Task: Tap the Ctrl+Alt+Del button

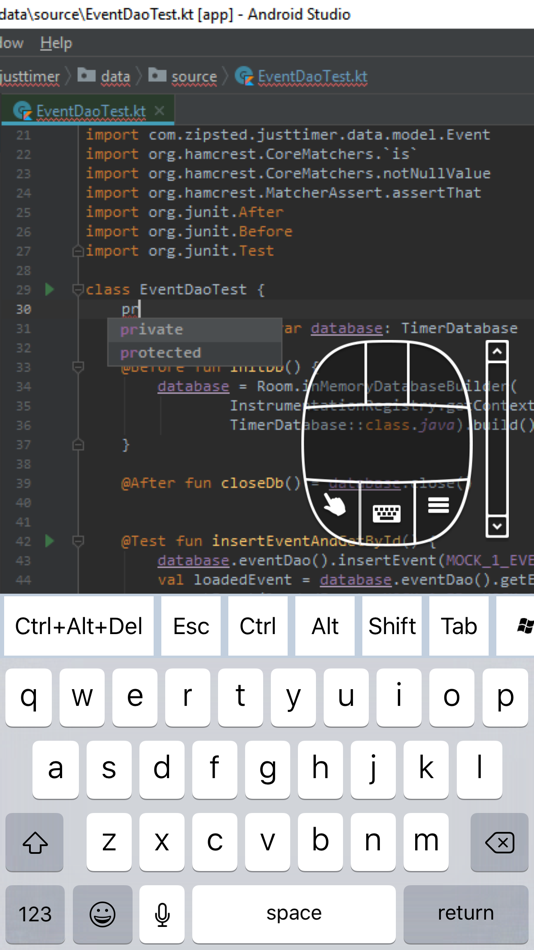Action: (79, 626)
